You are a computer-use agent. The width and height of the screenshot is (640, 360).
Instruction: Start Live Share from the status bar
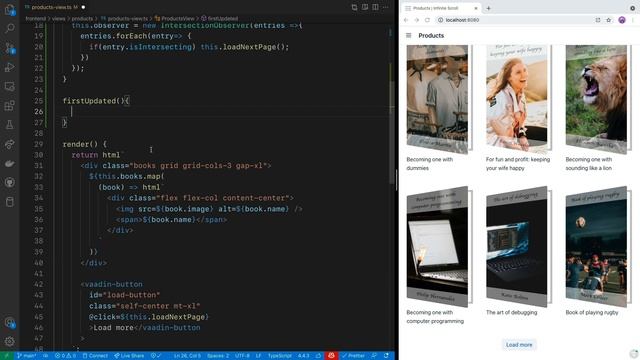pos(129,356)
